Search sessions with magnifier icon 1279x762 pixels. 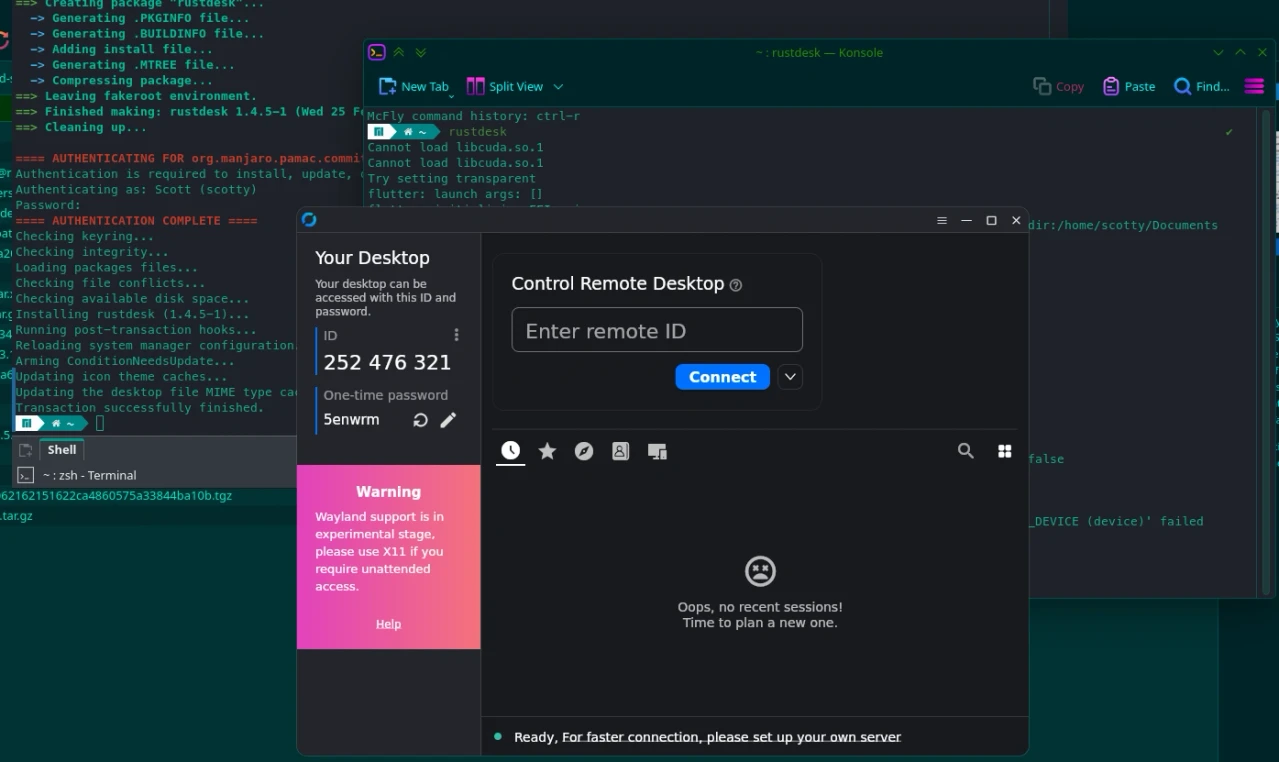pyautogui.click(x=965, y=451)
